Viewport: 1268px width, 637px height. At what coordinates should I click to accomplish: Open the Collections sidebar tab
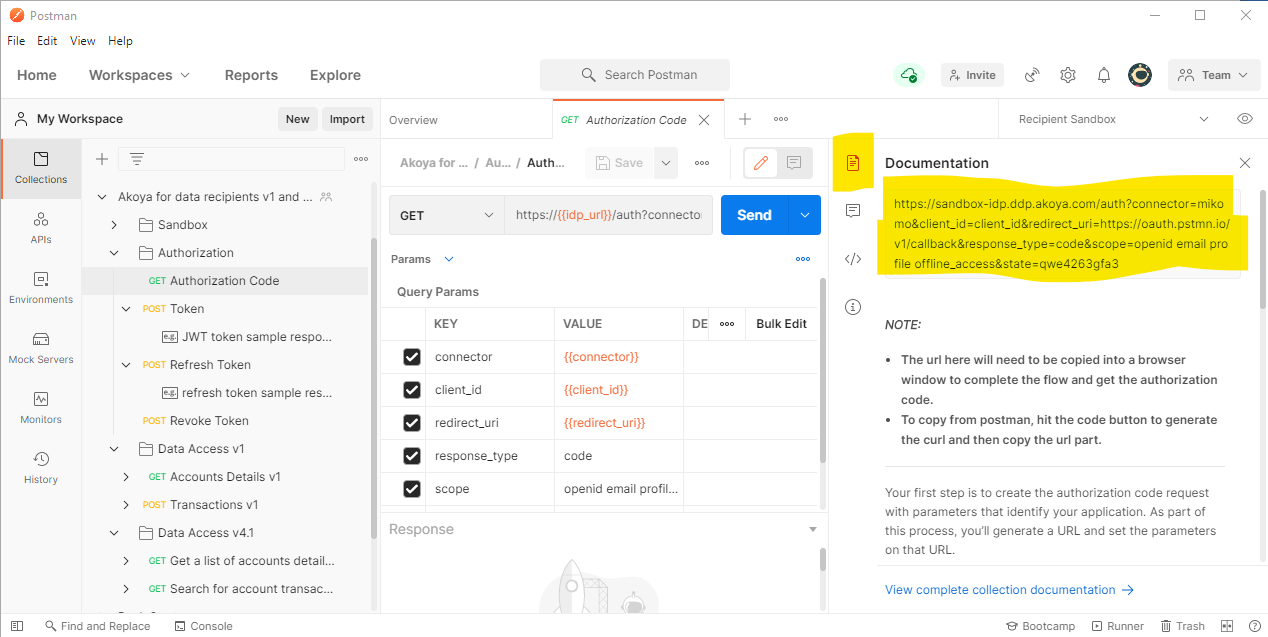(41, 168)
